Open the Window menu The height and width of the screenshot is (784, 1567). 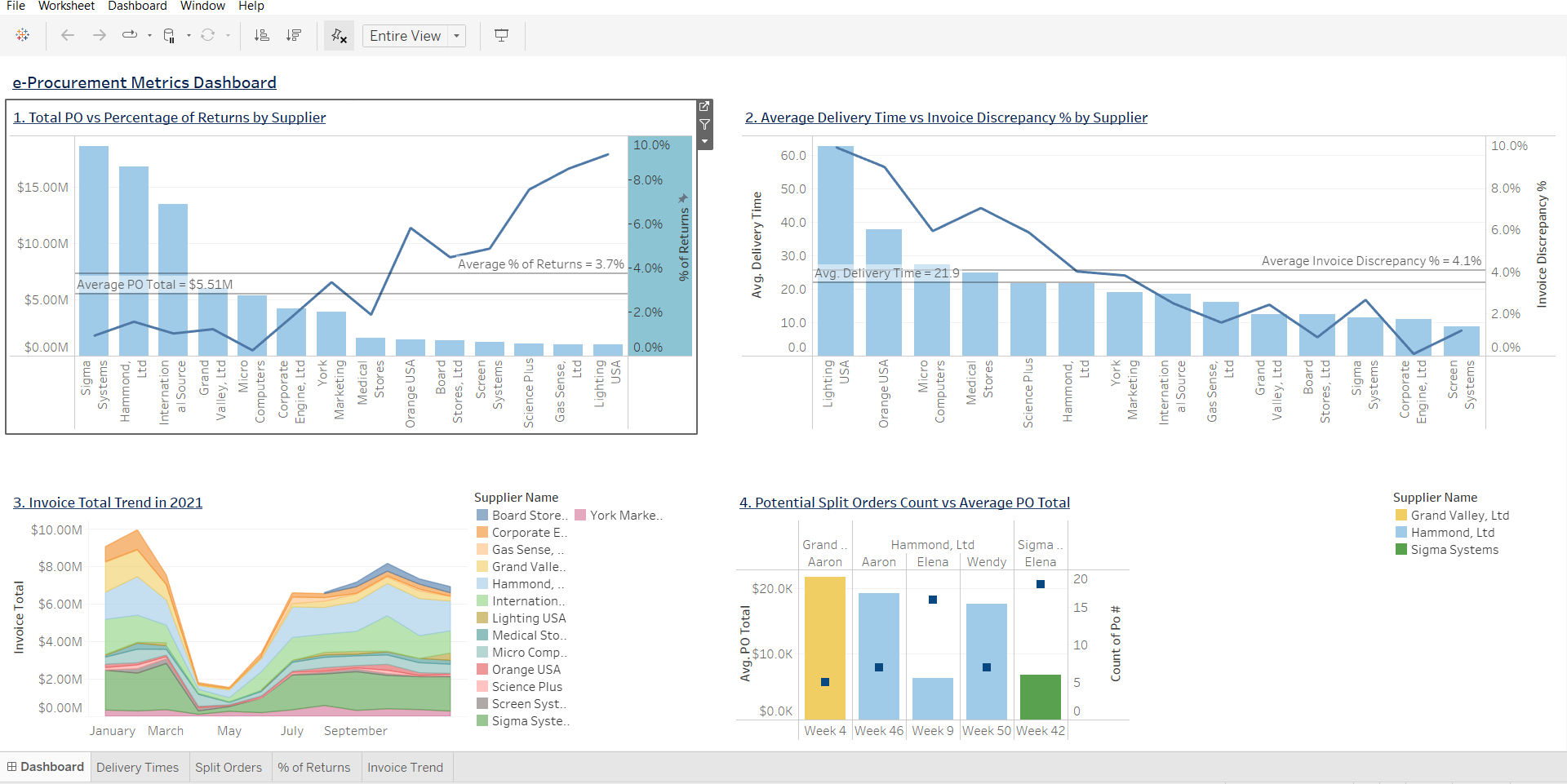202,6
